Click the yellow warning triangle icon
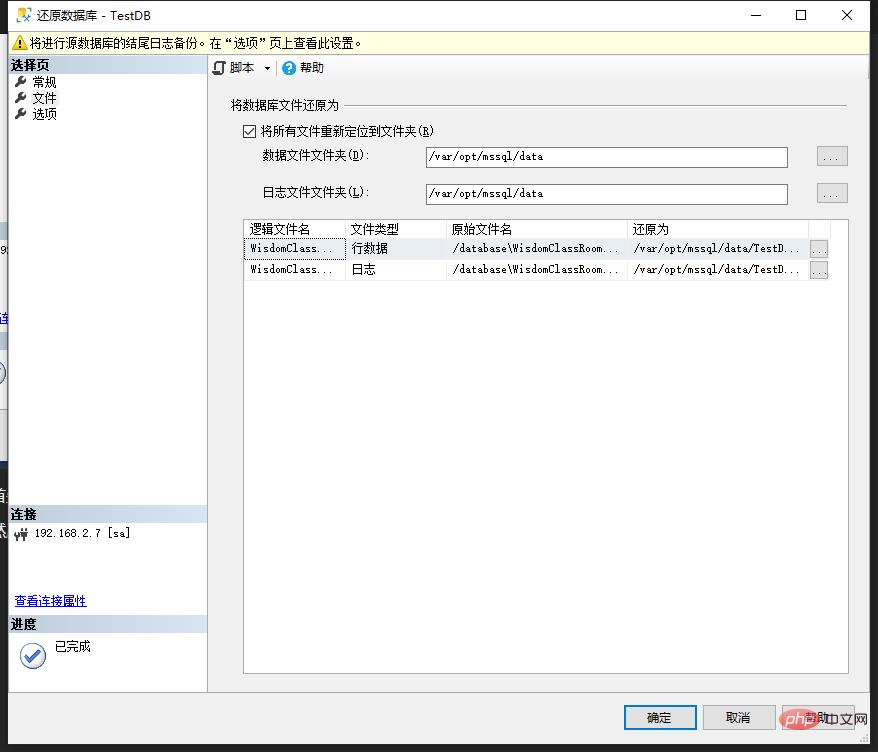Image resolution: width=878 pixels, height=752 pixels. [18, 43]
